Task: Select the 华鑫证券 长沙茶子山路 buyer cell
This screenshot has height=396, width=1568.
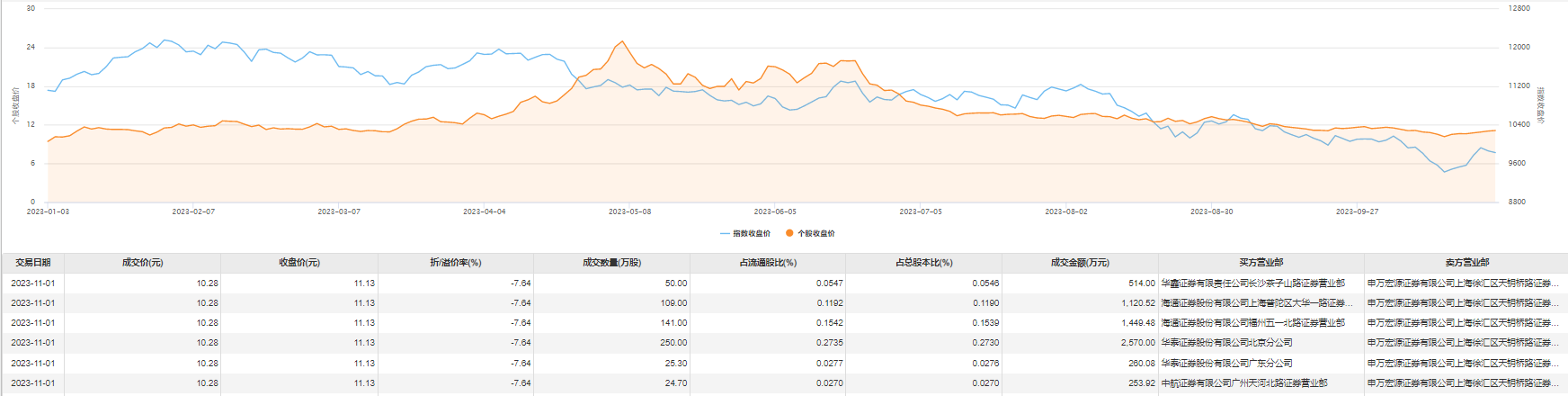Action: tap(1252, 283)
